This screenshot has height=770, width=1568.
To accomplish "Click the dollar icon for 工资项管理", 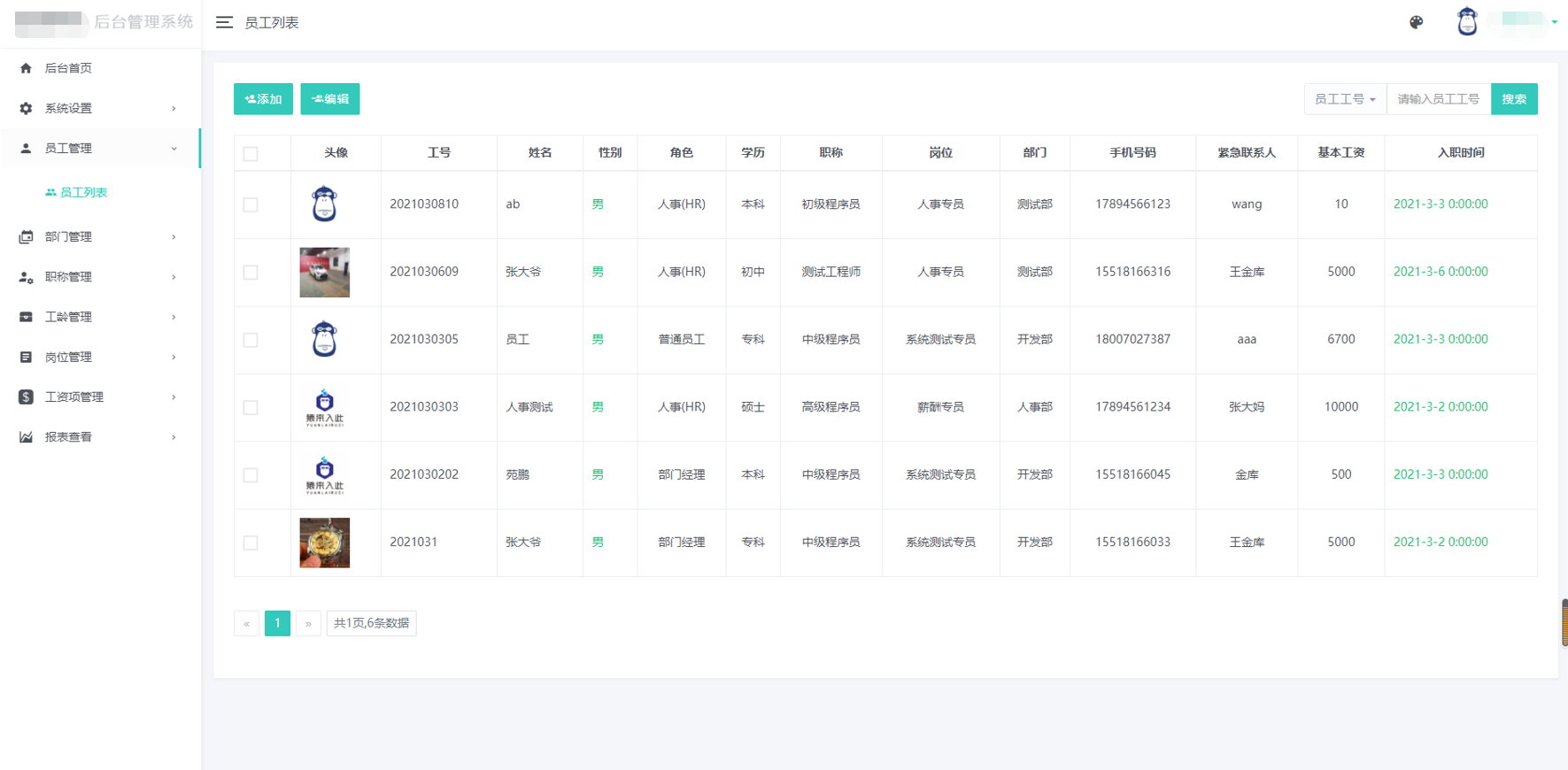I will pyautogui.click(x=26, y=397).
